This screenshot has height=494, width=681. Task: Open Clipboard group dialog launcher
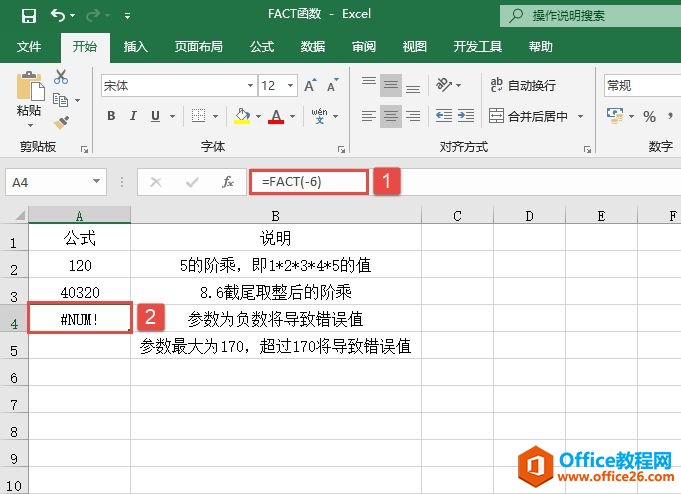pos(84,149)
